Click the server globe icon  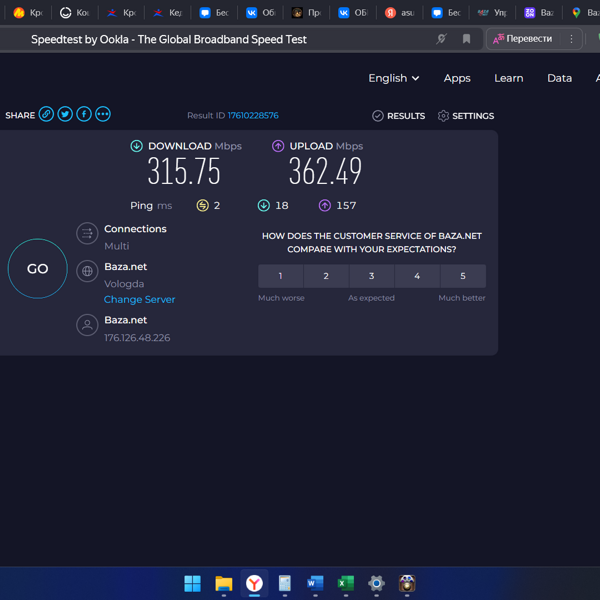(87, 271)
